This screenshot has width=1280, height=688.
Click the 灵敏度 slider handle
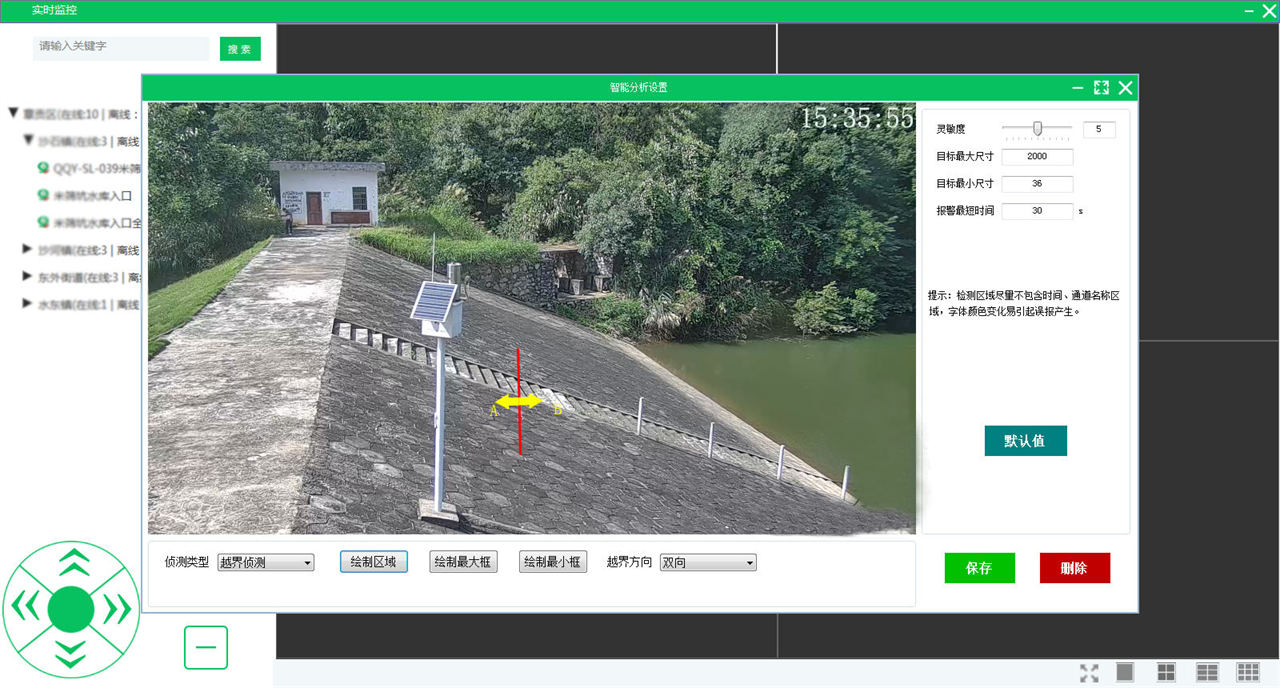click(1038, 128)
